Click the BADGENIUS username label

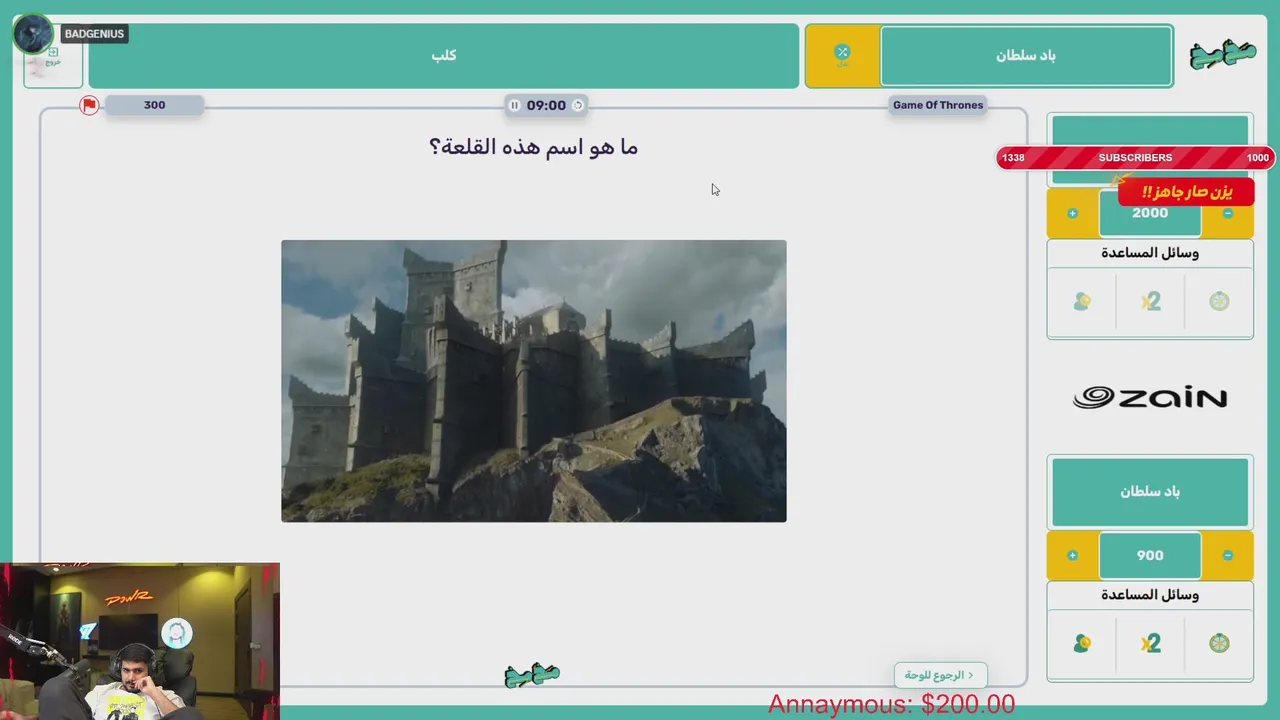[94, 34]
